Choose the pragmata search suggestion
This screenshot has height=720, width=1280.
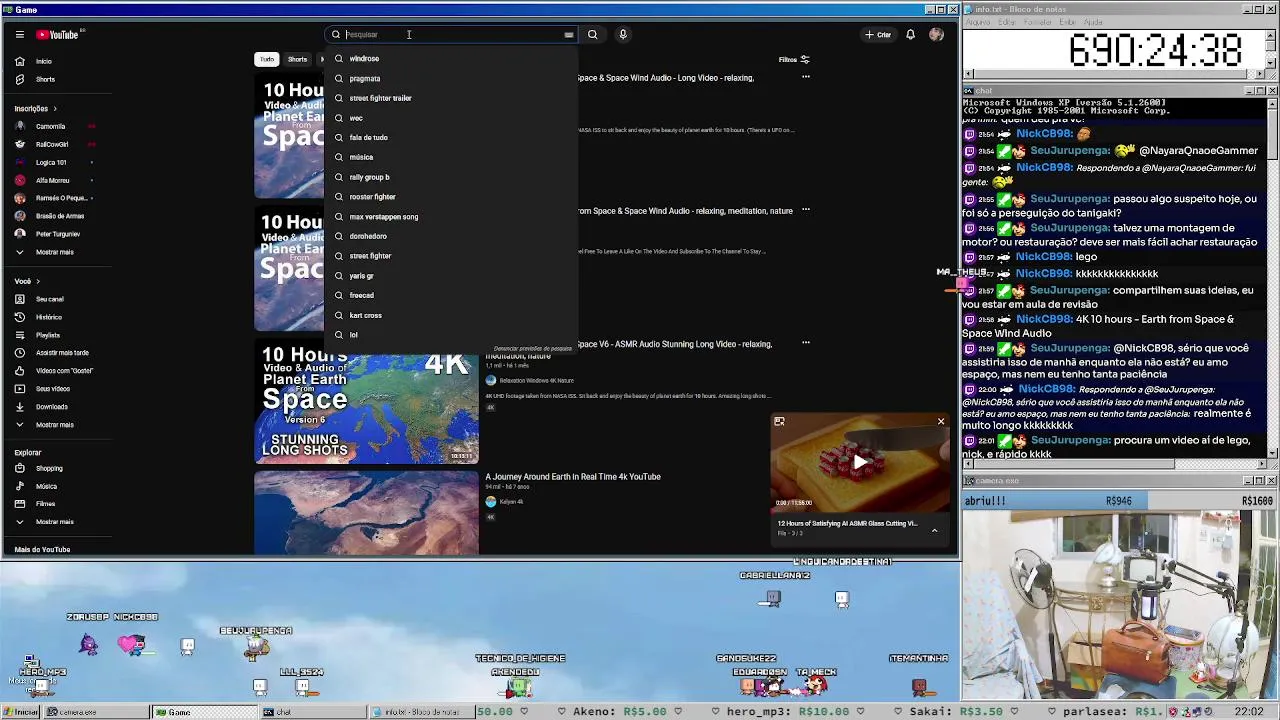[451, 79]
